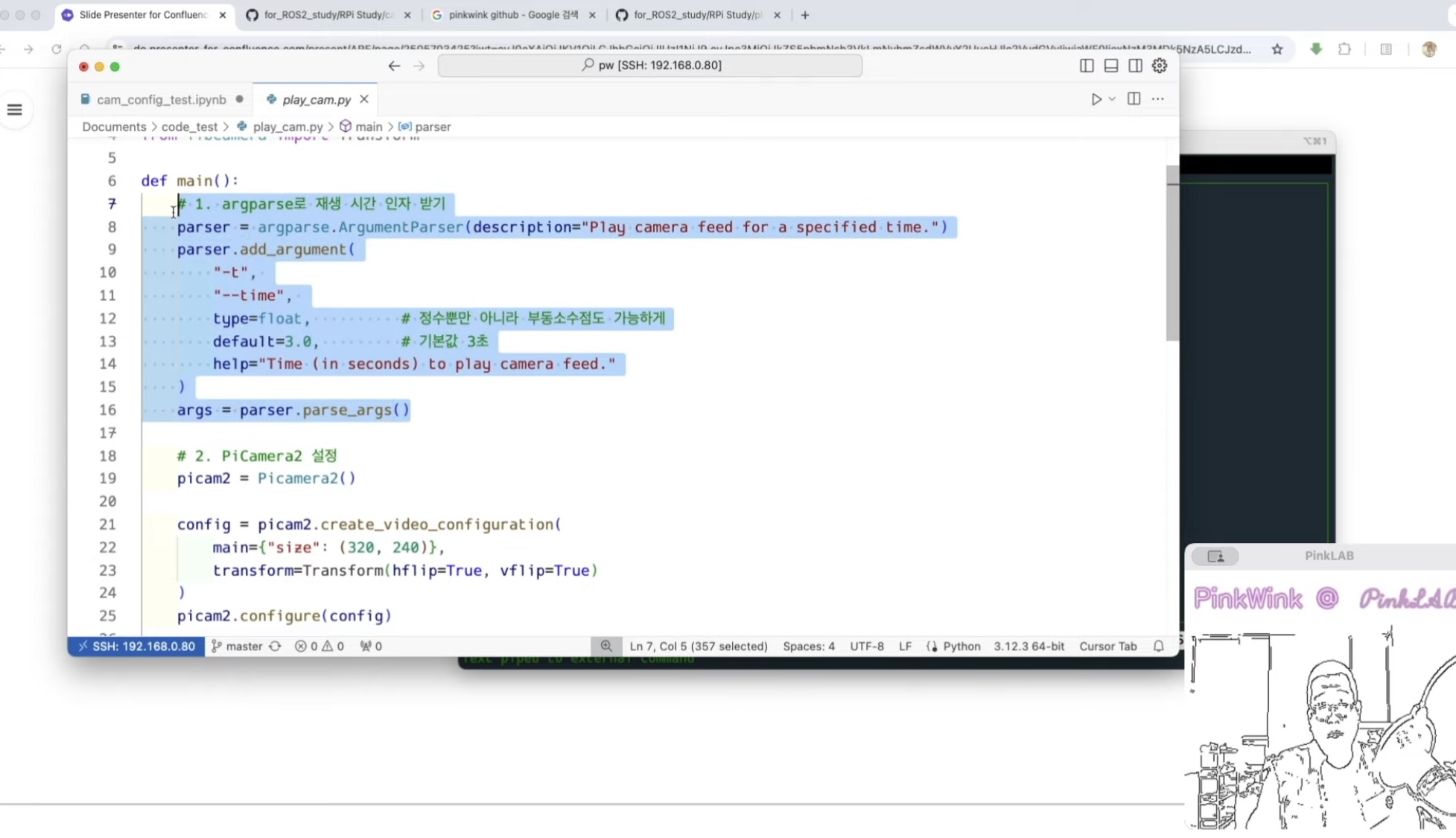Click the synchronize changes icon
1456x838 pixels.
[x=275, y=646]
